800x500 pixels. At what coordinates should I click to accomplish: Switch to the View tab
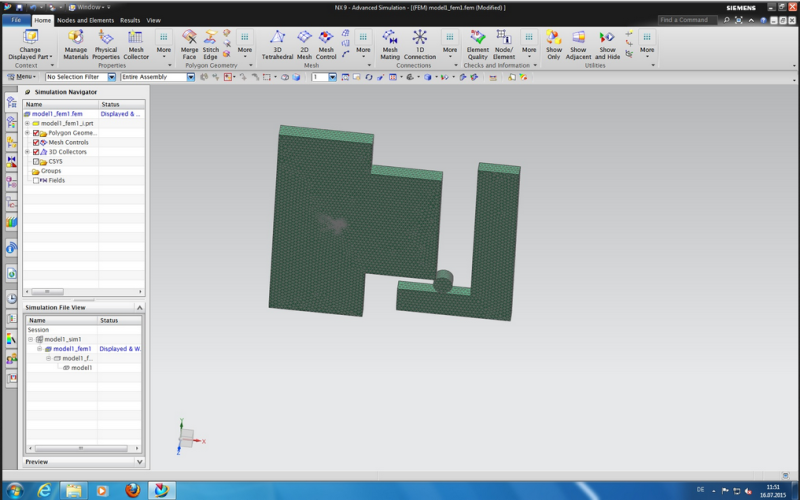pos(154,20)
